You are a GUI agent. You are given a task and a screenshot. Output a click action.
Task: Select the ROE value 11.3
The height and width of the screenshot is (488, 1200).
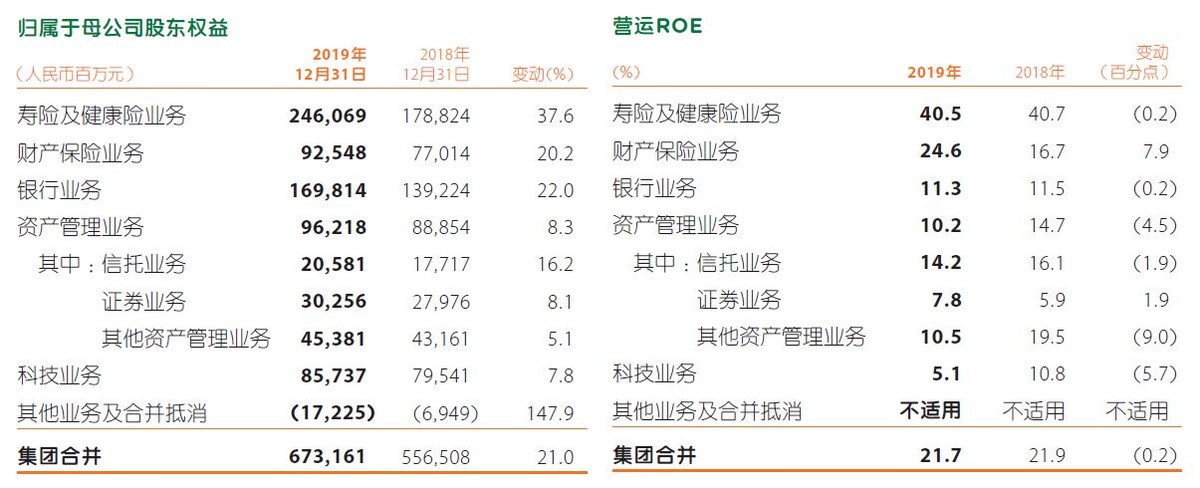click(x=942, y=189)
